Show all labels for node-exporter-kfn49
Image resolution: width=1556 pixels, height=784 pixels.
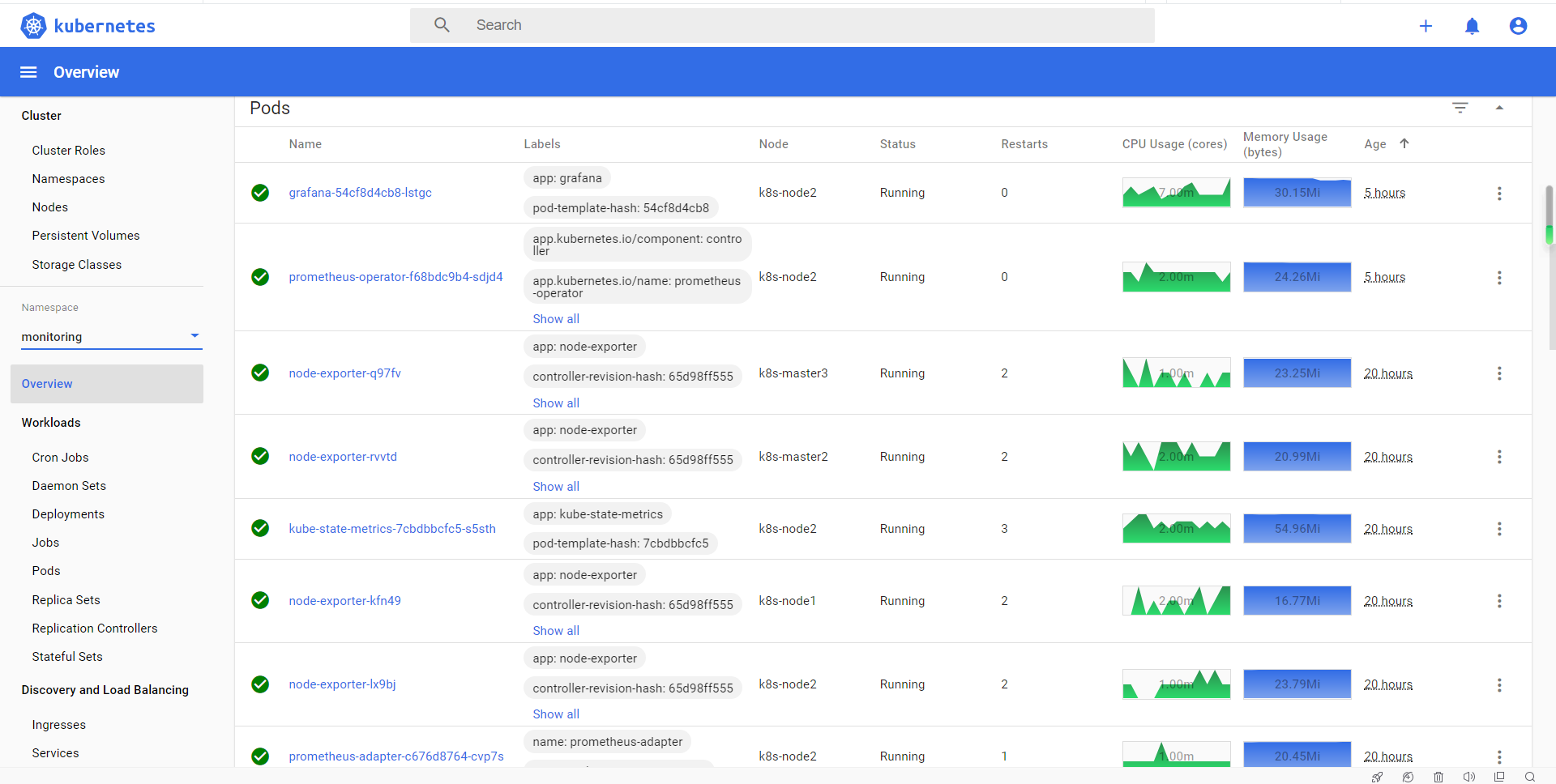pyautogui.click(x=556, y=631)
